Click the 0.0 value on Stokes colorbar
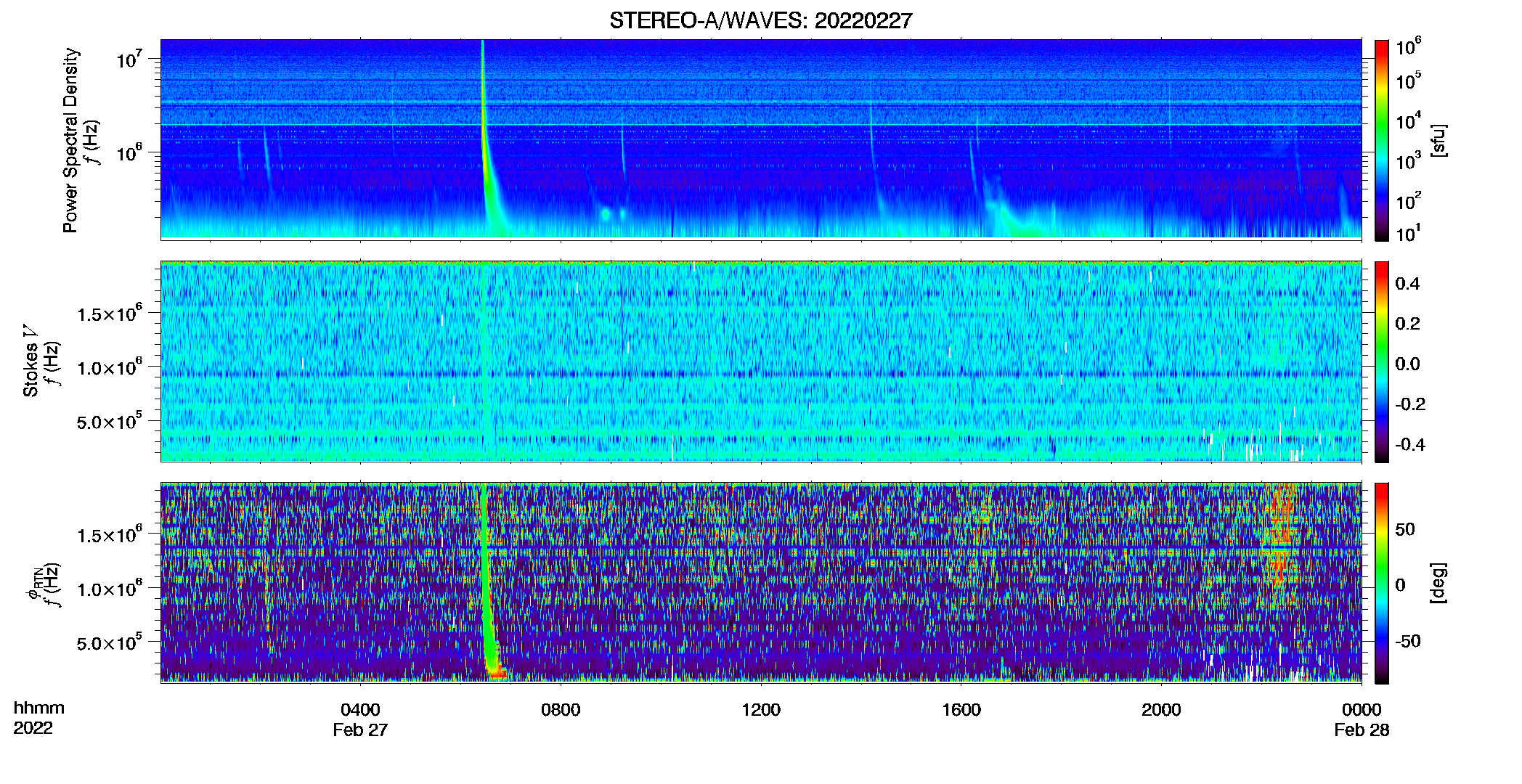The width and height of the screenshot is (1522, 784). (x=1408, y=364)
